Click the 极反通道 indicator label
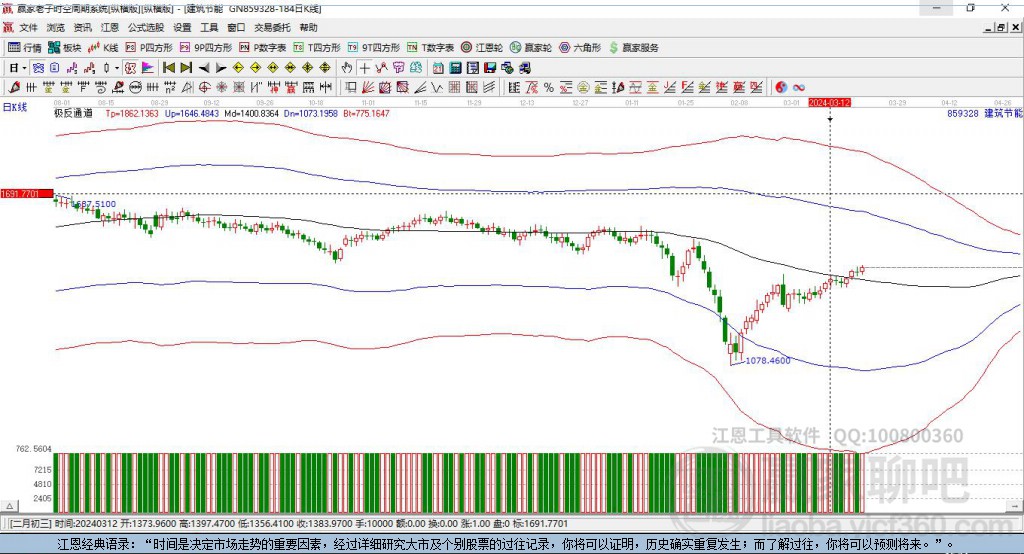This screenshot has height=554, width=1024. tap(73, 113)
